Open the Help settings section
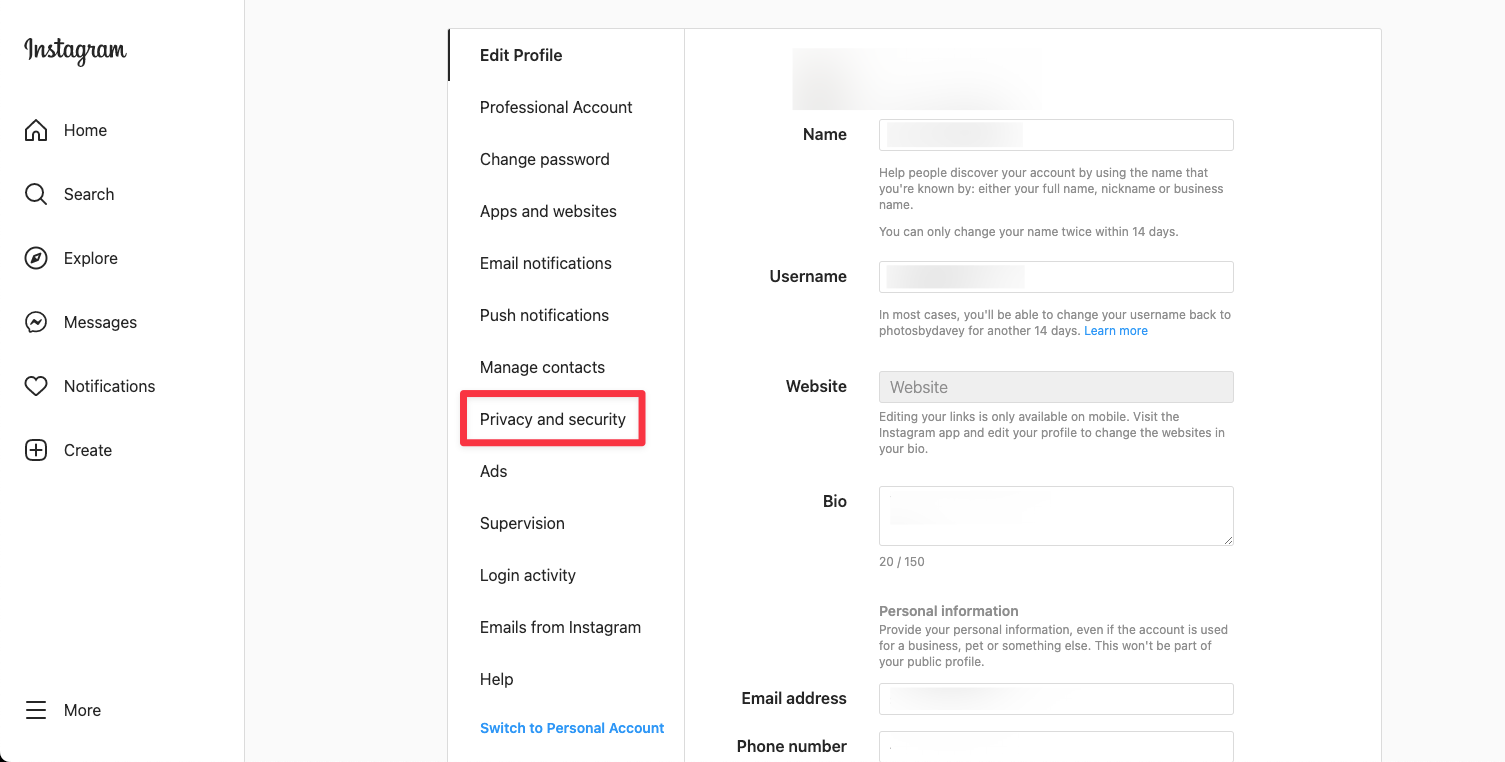Screen dimensions: 1505x762 click(x=566, y=679)
